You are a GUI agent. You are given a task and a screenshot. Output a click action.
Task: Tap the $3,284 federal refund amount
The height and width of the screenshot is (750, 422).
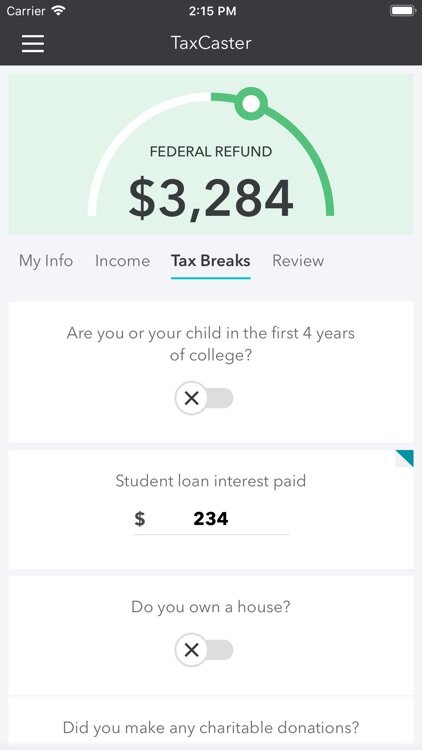coord(211,199)
